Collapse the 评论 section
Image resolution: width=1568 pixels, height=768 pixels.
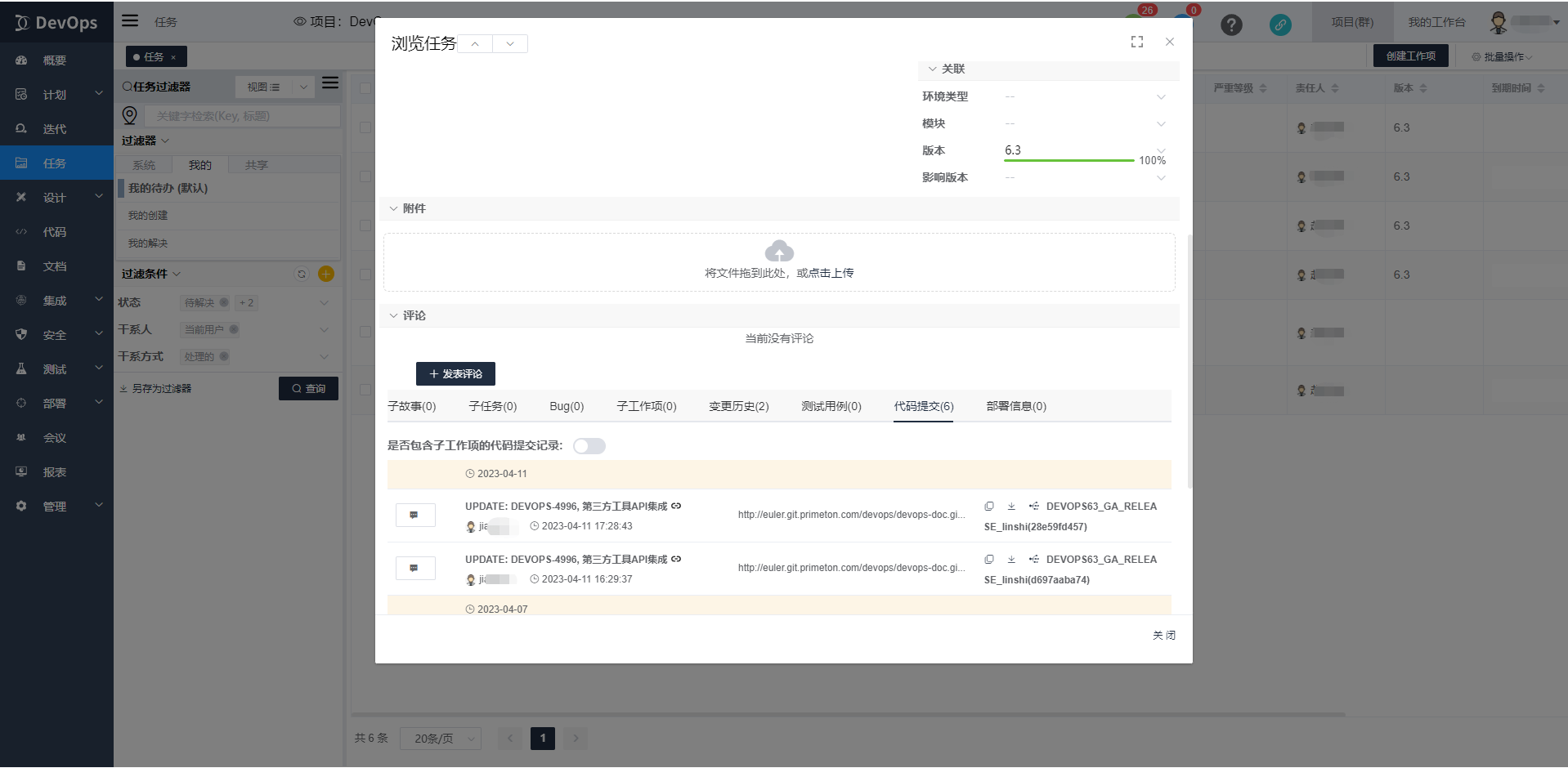point(393,316)
